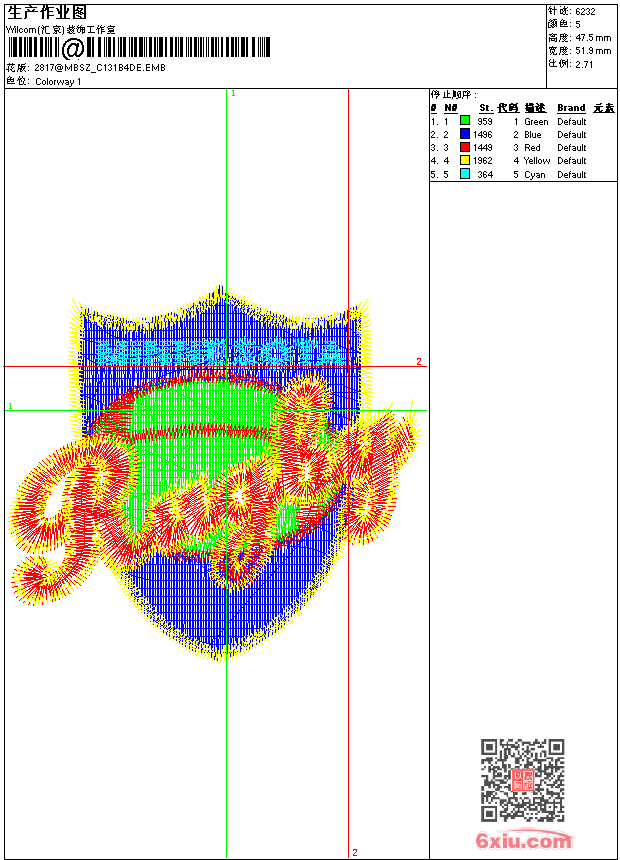
Task: Click the Brand column header
Action: (x=571, y=108)
